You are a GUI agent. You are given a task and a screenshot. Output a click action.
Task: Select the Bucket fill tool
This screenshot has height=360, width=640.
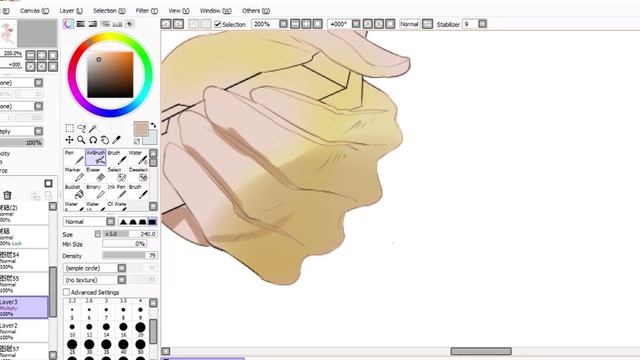point(74,191)
